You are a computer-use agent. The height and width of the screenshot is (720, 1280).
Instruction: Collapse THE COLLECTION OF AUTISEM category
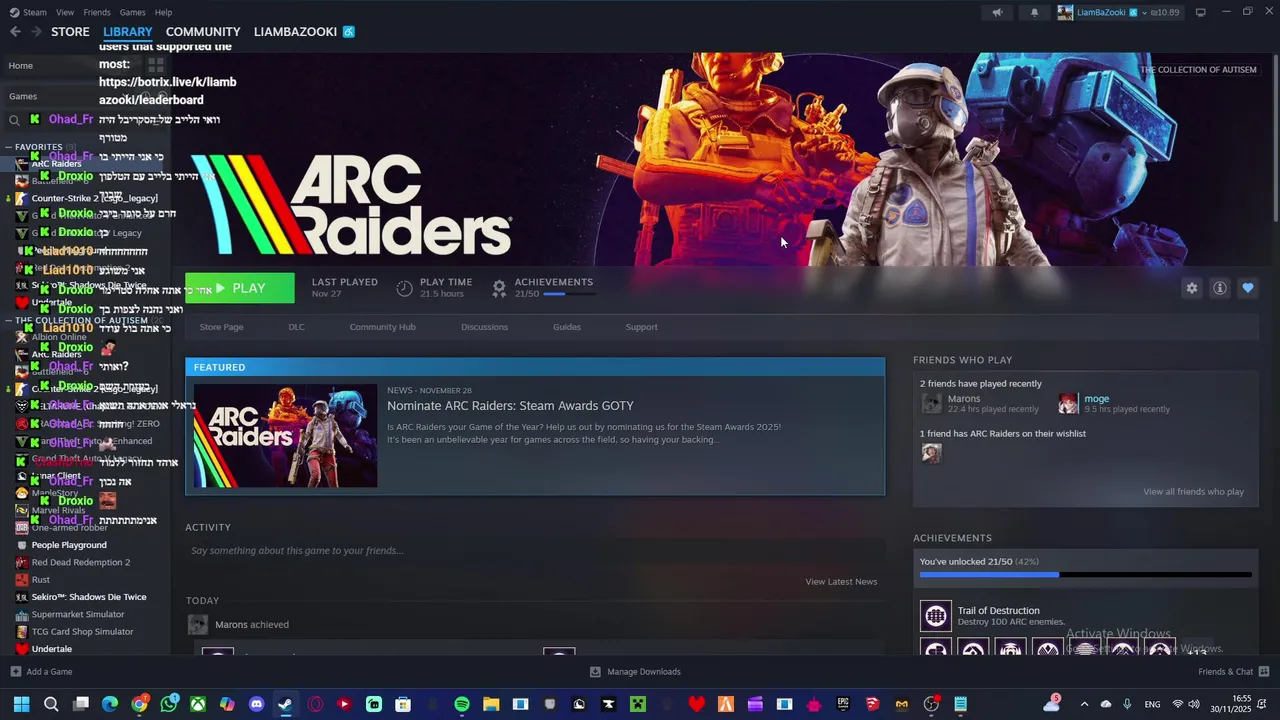pos(8,321)
